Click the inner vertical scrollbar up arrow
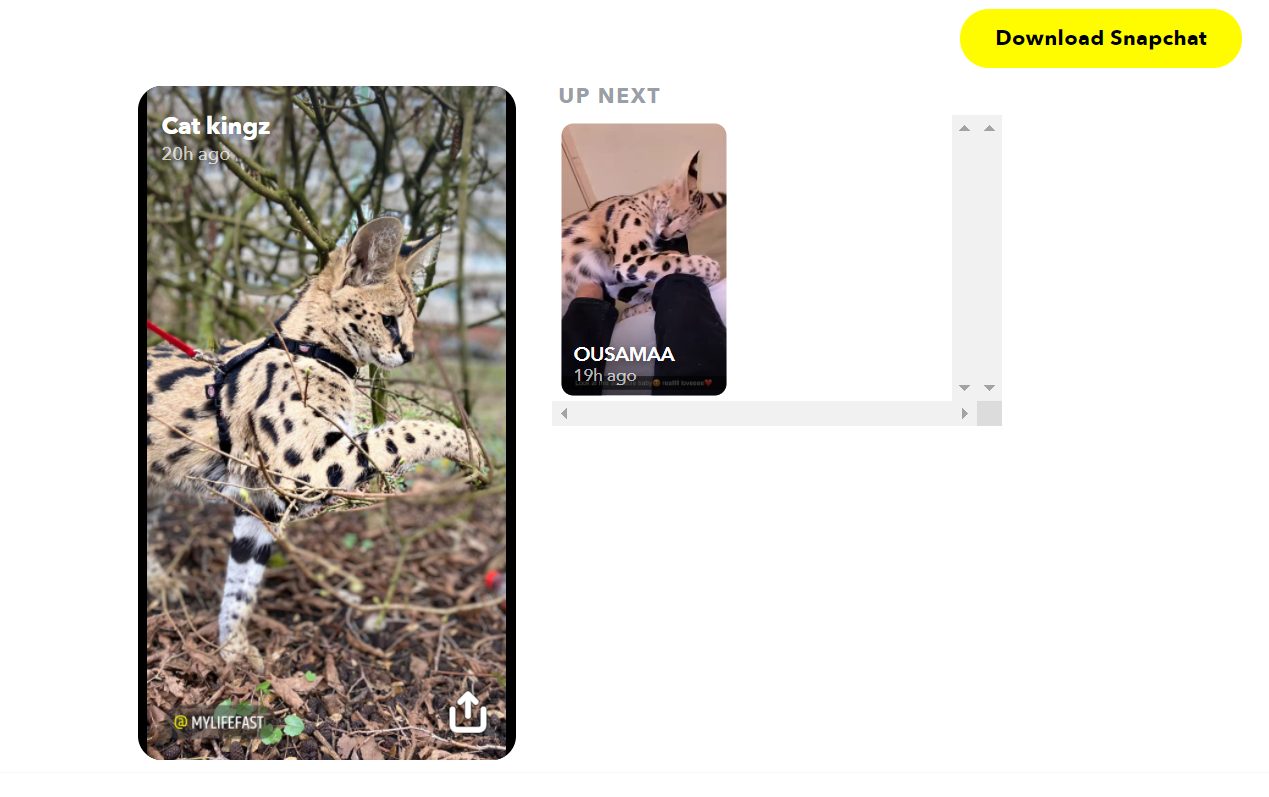Viewport: 1269px width, 797px height. [964, 128]
